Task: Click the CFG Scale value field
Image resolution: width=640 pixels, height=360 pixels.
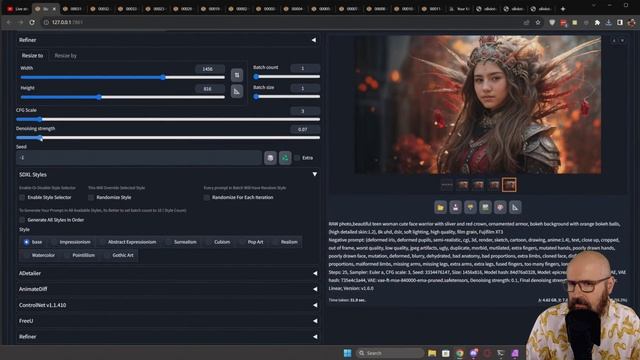Action: point(305,111)
